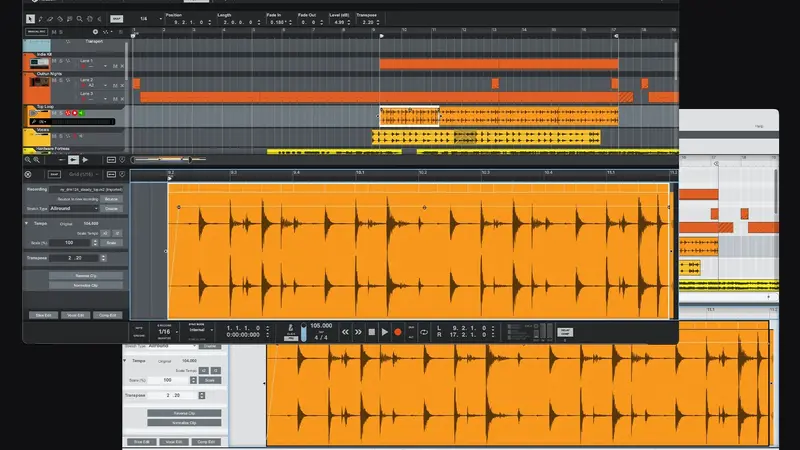The height and width of the screenshot is (450, 800).
Task: Click Comp Edit in the background window
Action: click(x=206, y=442)
